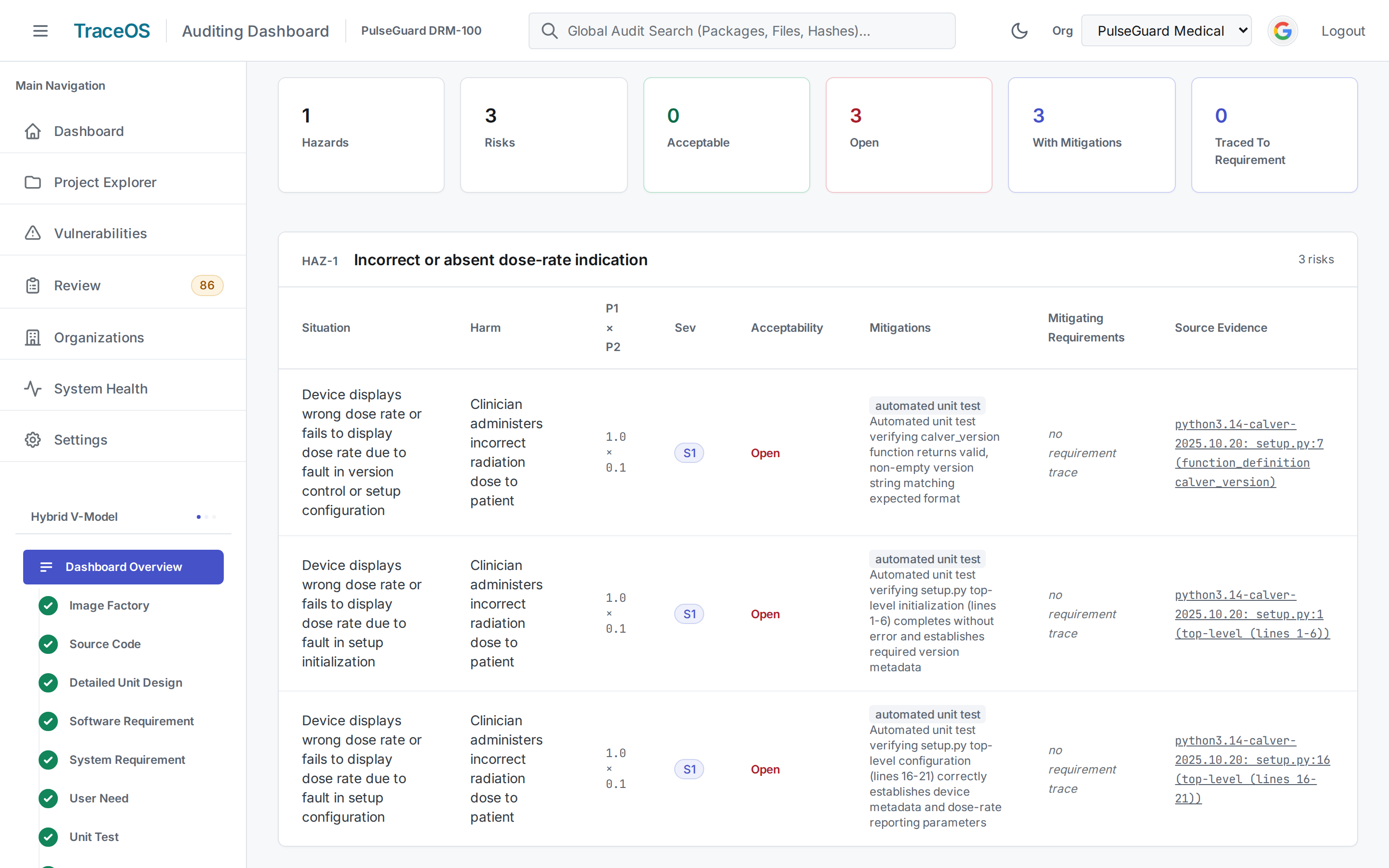This screenshot has height=868, width=1389.
Task: Click the Software Requirement check icon
Action: point(48,721)
